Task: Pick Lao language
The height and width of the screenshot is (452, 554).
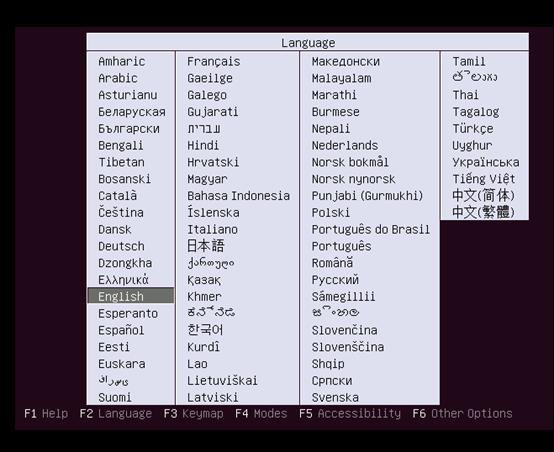Action: tap(197, 364)
